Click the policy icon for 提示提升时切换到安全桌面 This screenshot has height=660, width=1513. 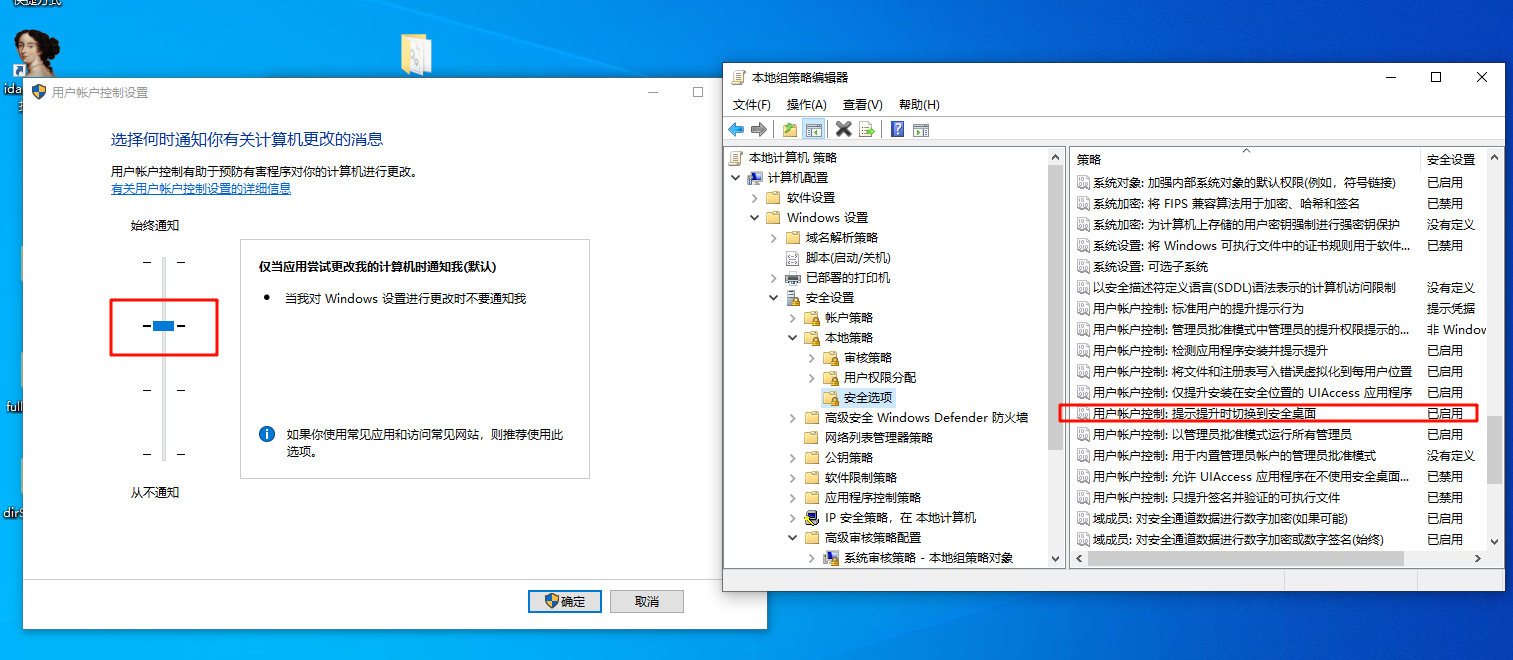click(1083, 413)
